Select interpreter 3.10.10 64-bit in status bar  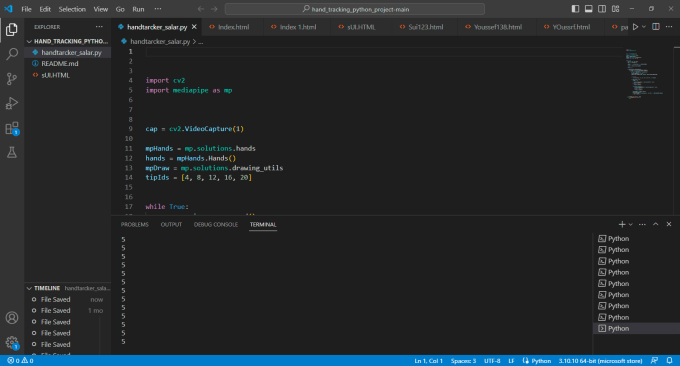[x=600, y=361]
